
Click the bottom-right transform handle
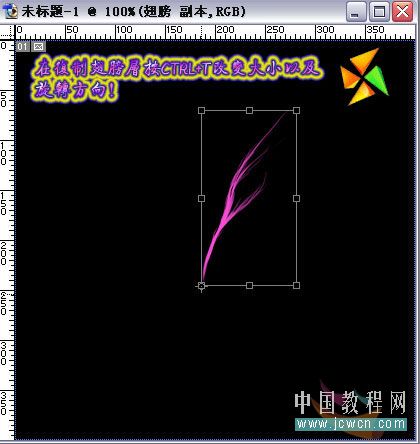pyautogui.click(x=296, y=285)
